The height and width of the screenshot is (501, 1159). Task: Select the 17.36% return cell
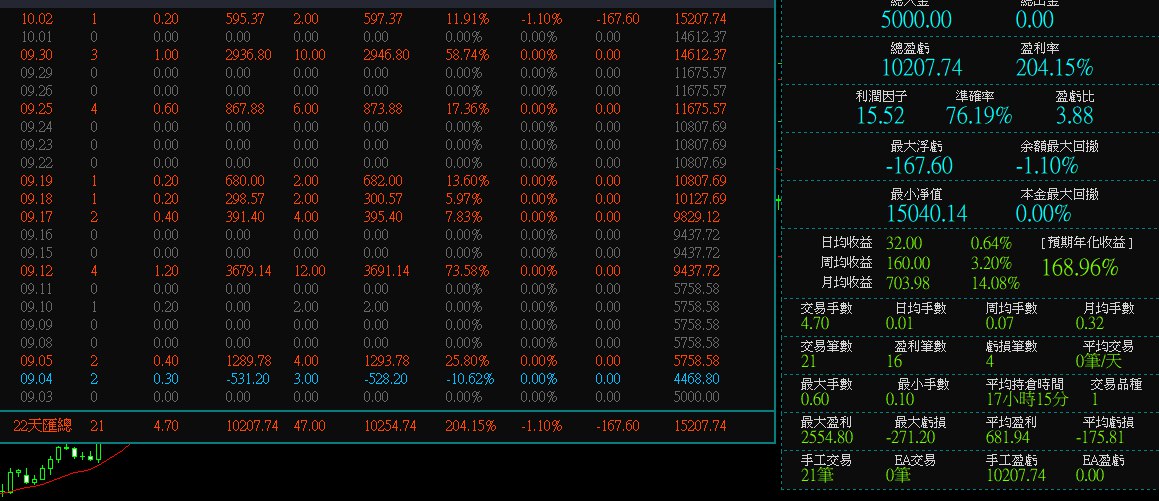(x=467, y=109)
